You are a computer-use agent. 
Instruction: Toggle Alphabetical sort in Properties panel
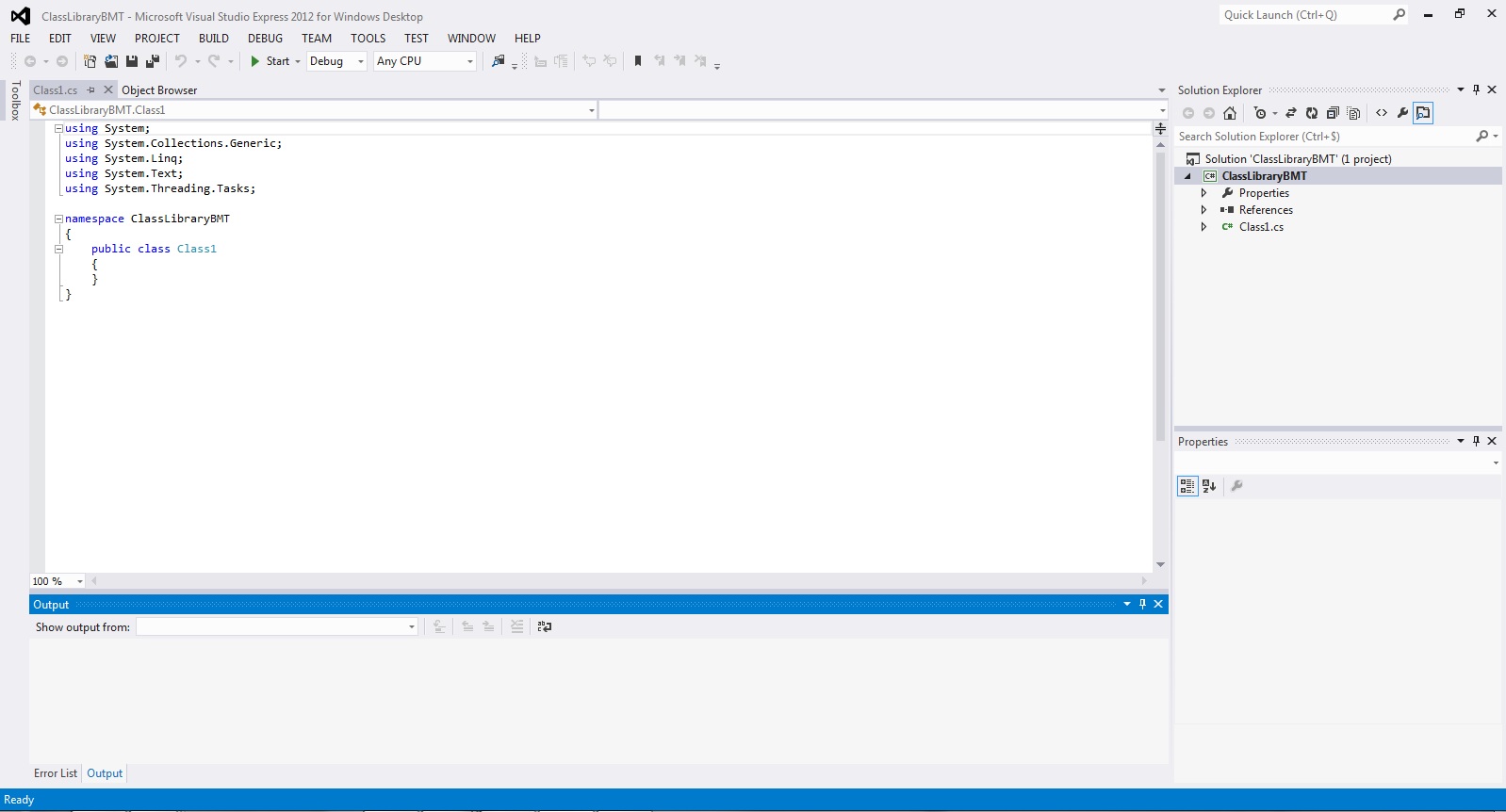(1209, 486)
